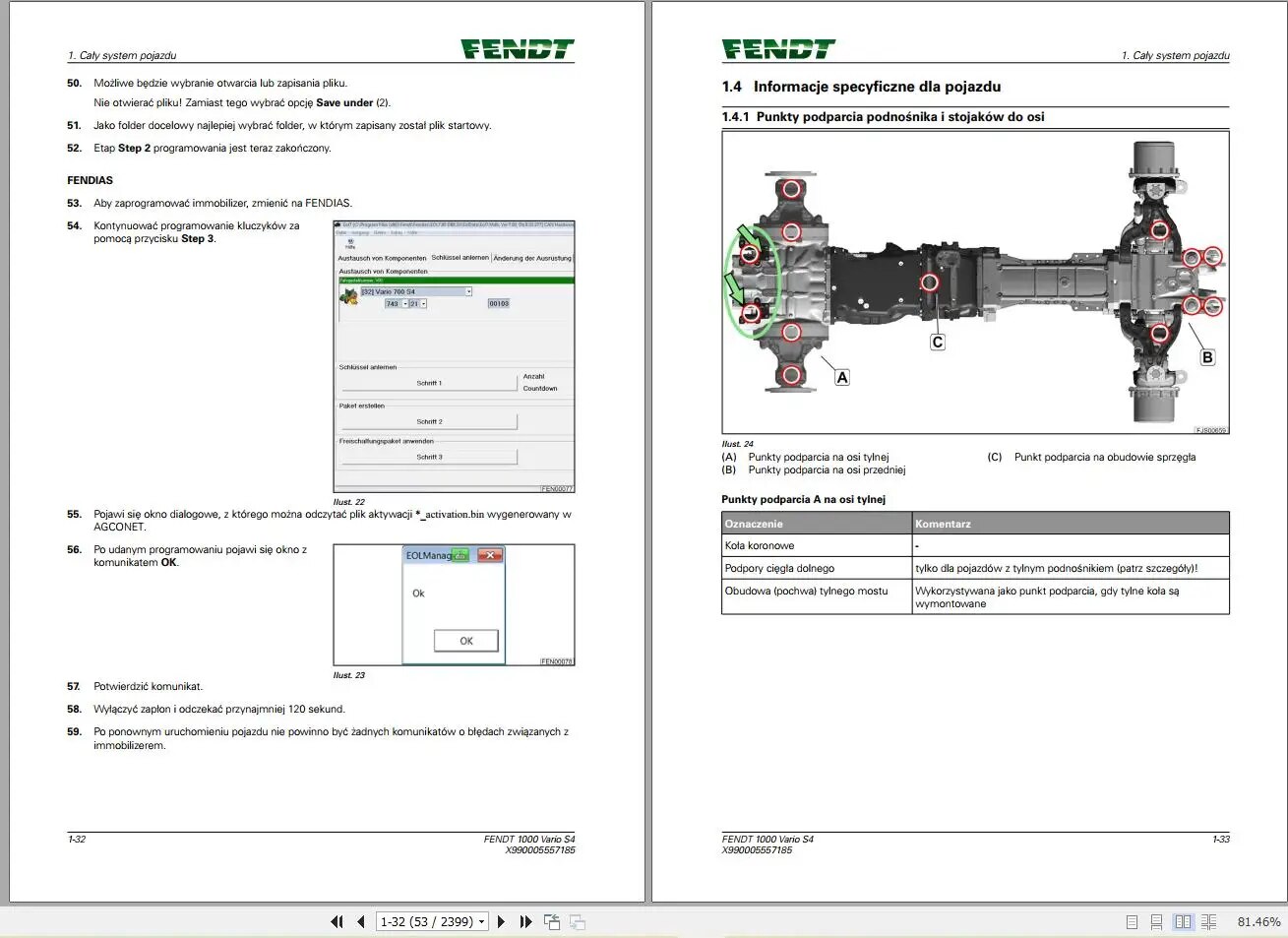The width and height of the screenshot is (1288, 938).
Task: Click Austausch von Komponenten tab in illustration
Action: pyautogui.click(x=383, y=258)
